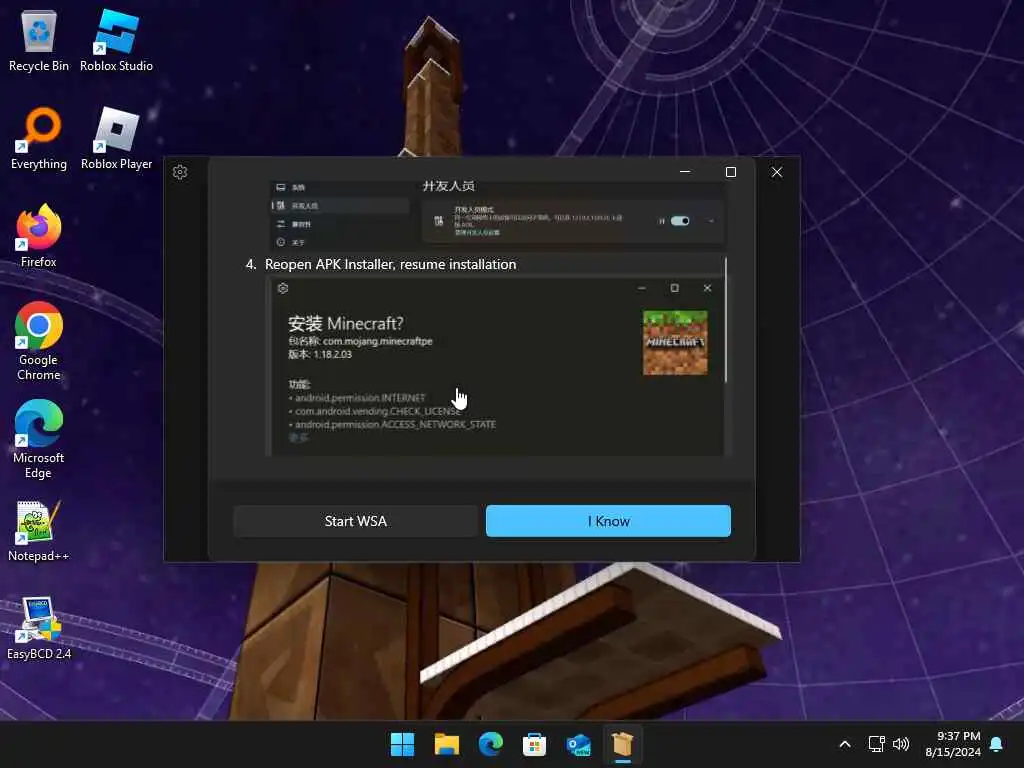Open Outlook from the taskbar
Screen dimensions: 1024x768
point(579,744)
